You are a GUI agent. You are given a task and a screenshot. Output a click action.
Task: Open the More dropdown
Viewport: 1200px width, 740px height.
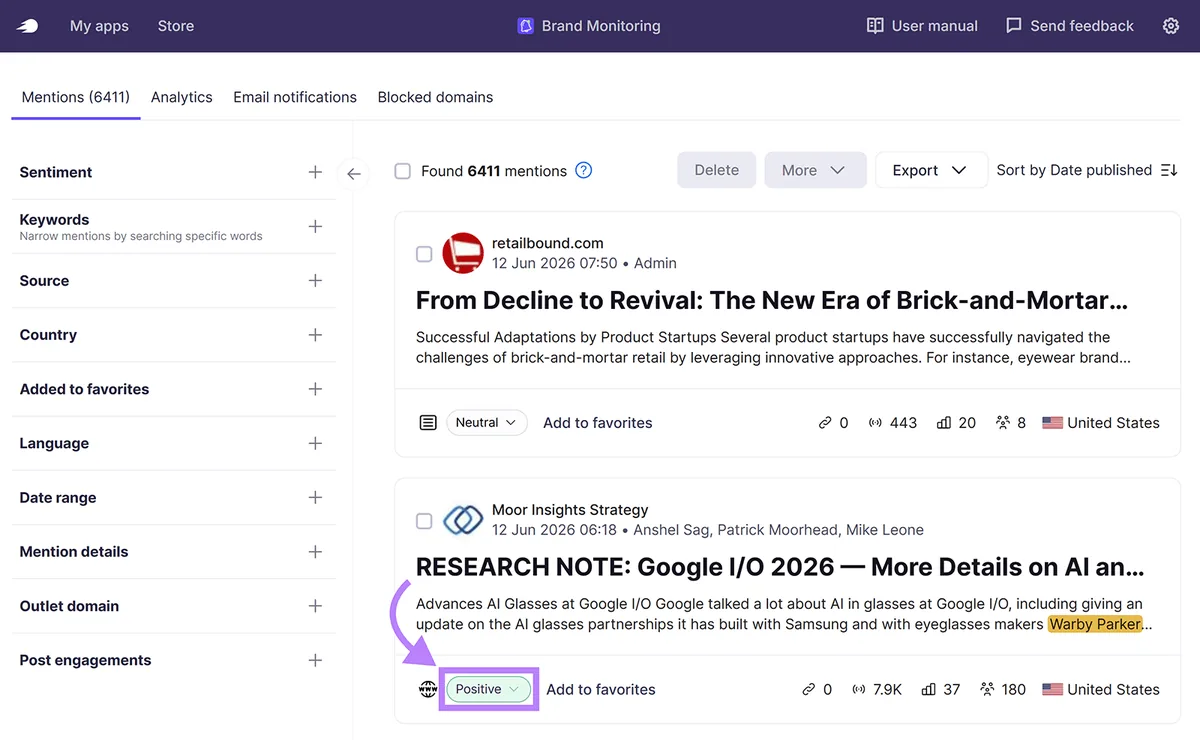coord(814,170)
